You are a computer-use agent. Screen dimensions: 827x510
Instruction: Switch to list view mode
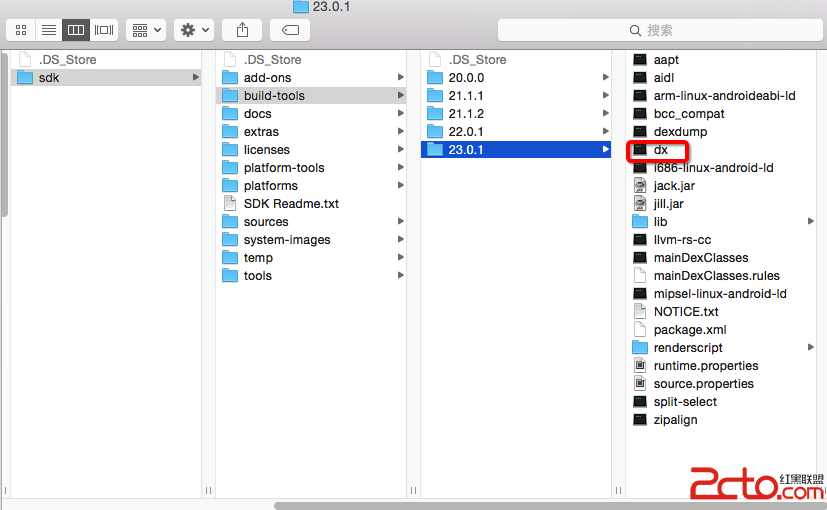coord(49,30)
